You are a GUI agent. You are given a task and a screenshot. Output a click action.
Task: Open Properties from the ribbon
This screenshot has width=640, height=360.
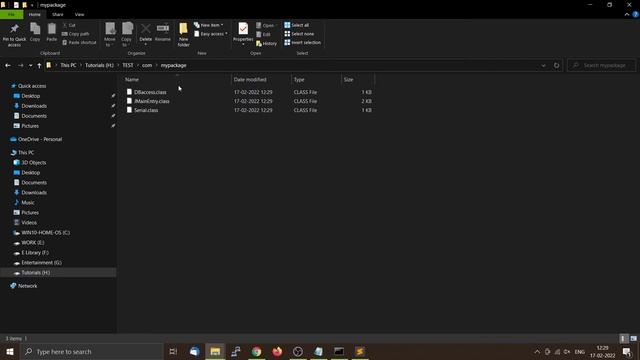(243, 33)
